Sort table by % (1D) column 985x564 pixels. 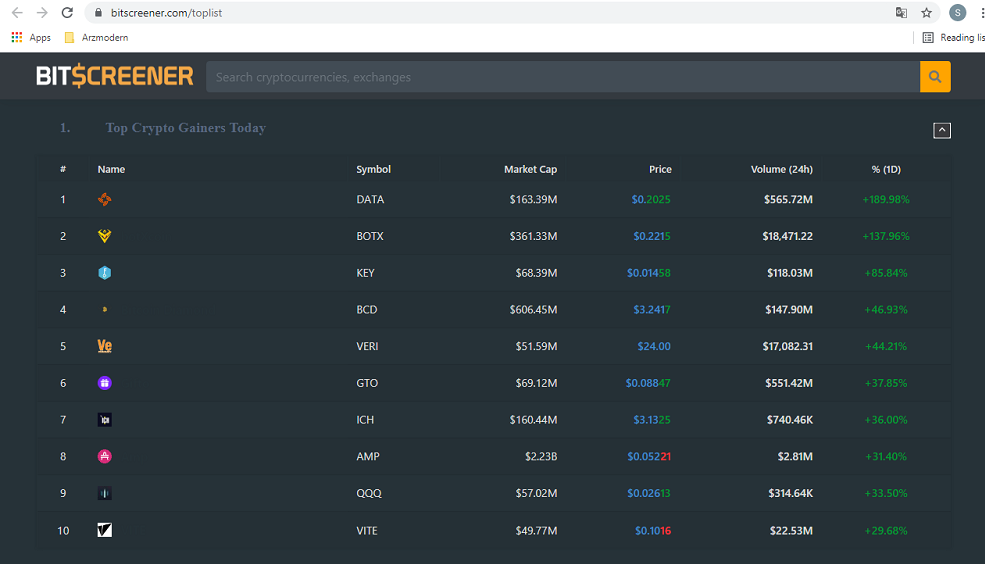coord(885,169)
